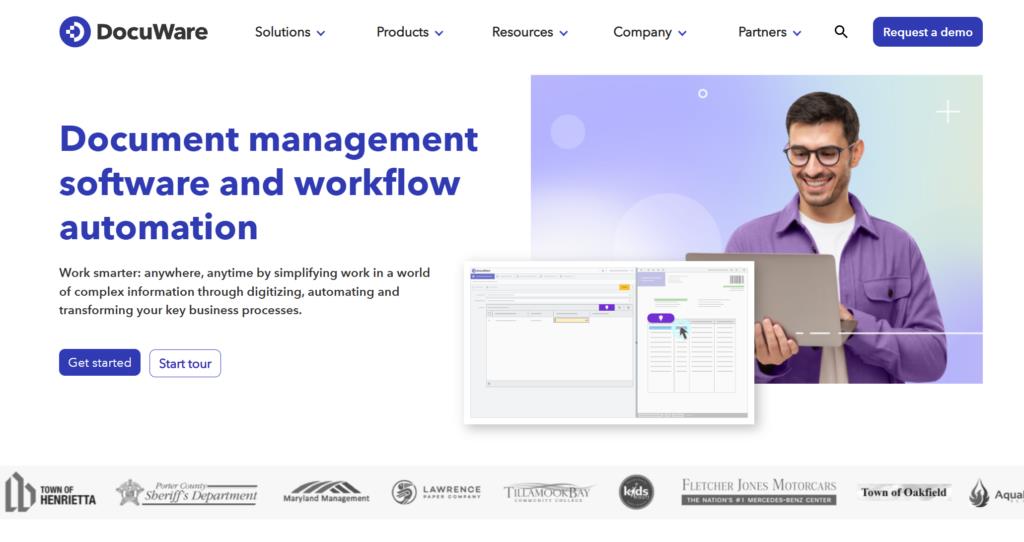Open the site search magnifier icon
The height and width of the screenshot is (542, 1024).
[x=841, y=32]
